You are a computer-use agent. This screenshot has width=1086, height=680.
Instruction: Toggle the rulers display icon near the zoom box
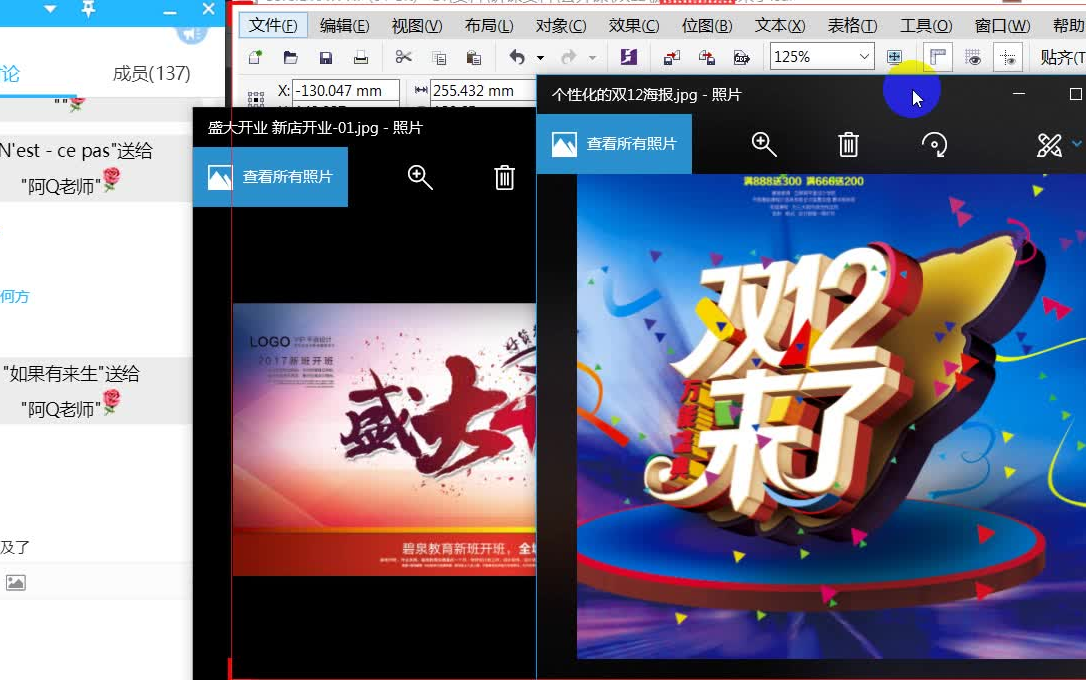coord(938,57)
